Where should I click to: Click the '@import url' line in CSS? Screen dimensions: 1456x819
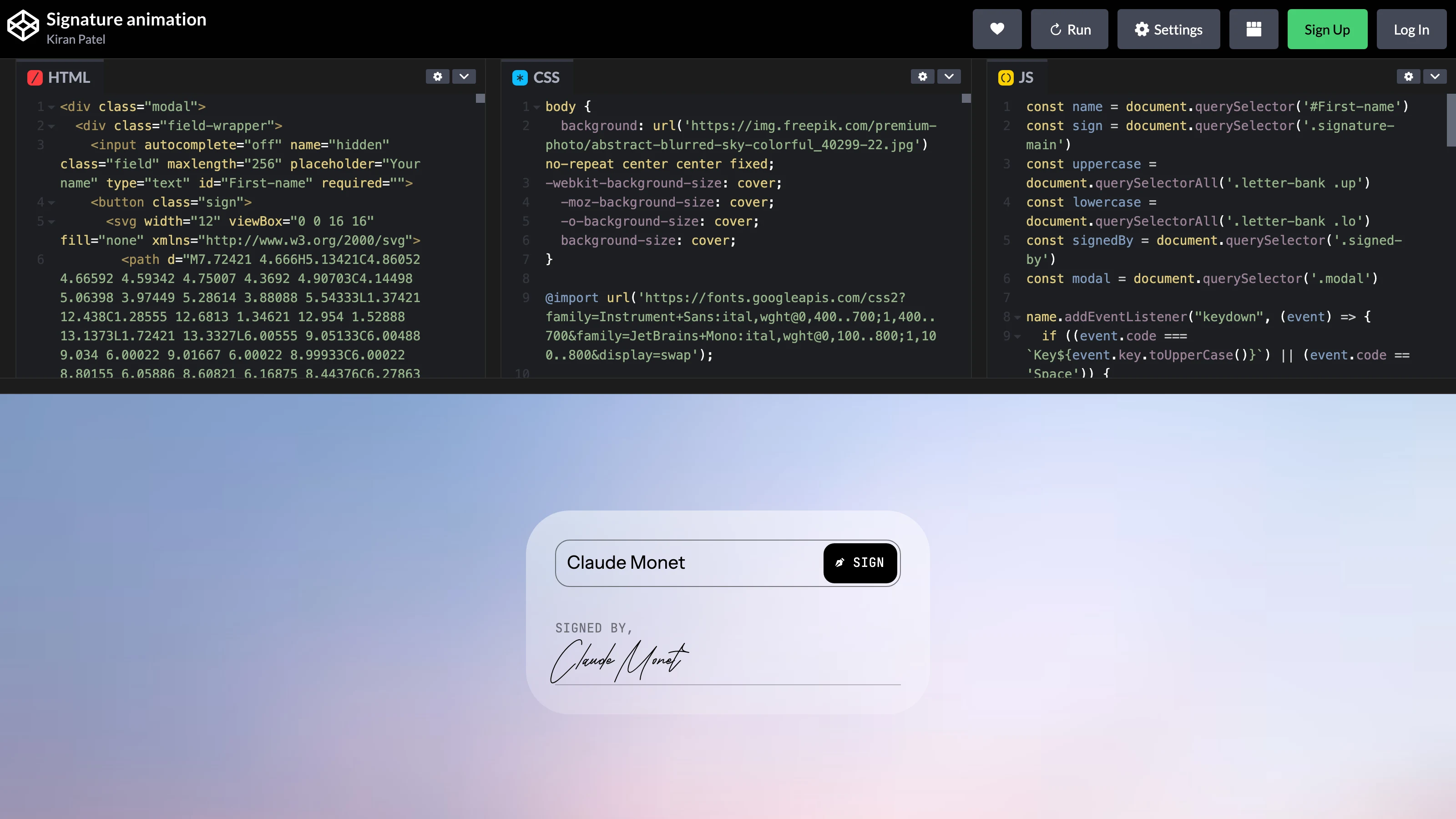725,298
